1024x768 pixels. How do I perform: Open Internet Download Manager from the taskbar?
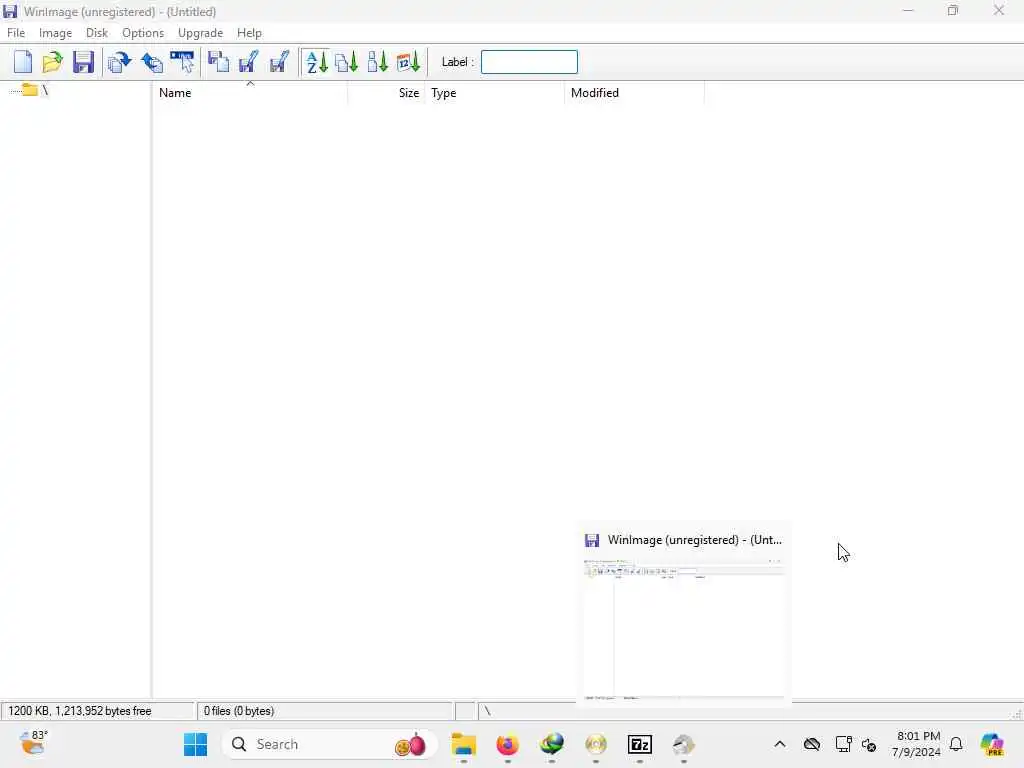coord(552,744)
